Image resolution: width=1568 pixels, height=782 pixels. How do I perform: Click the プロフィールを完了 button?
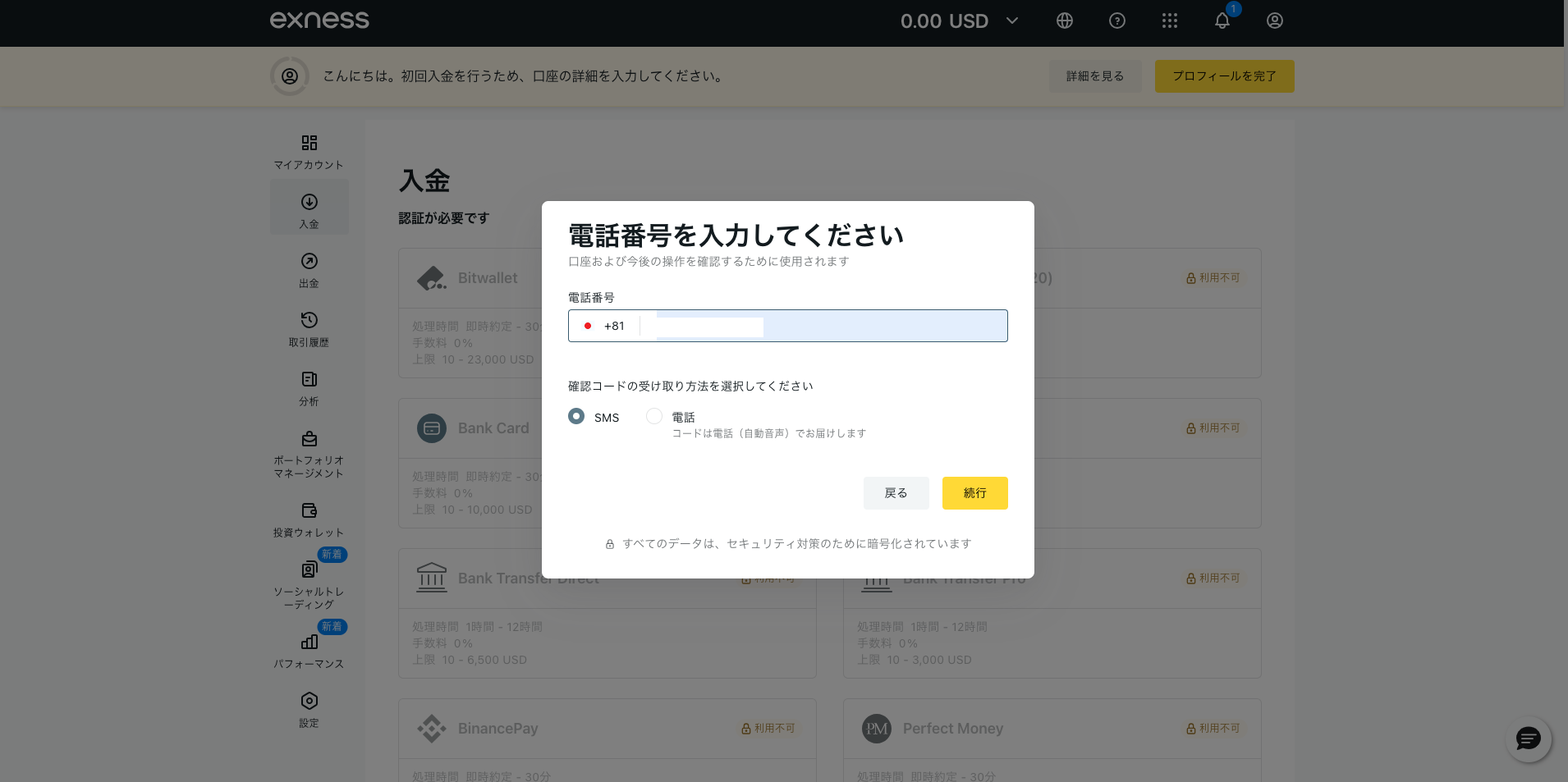point(1224,76)
